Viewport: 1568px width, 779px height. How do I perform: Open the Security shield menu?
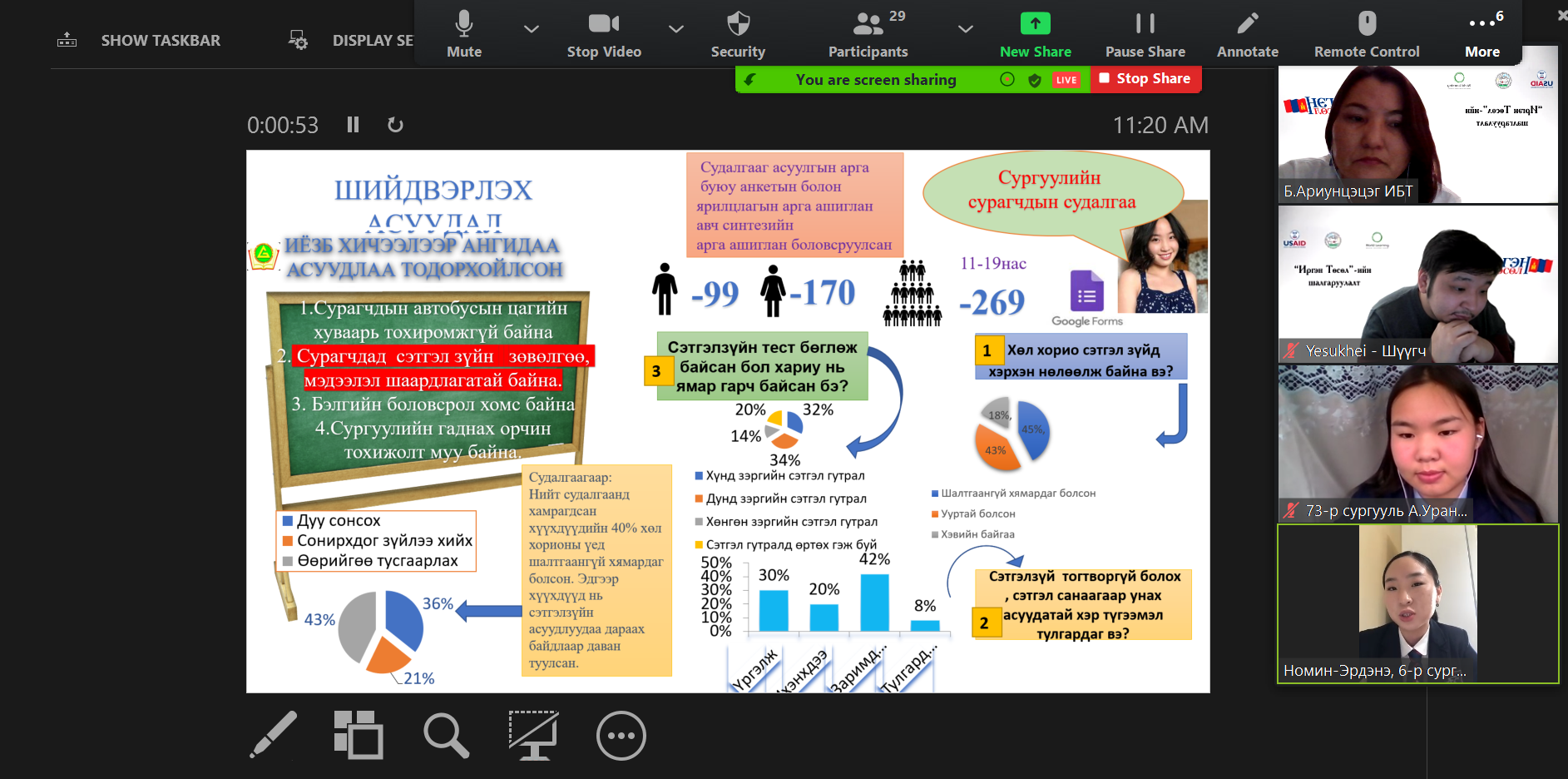tap(737, 33)
